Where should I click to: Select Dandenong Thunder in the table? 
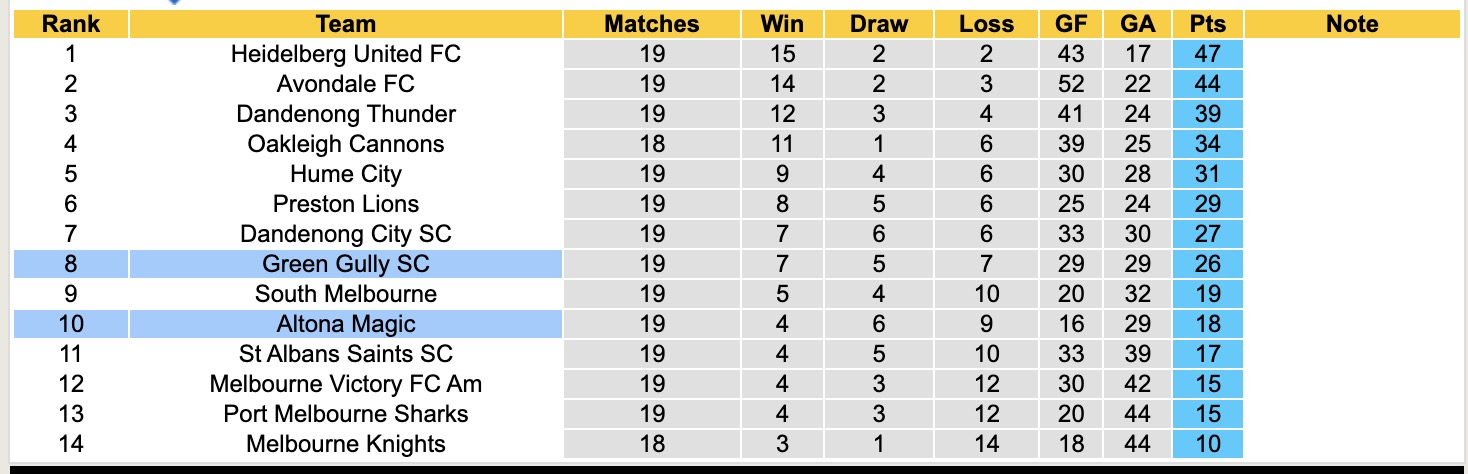345,114
